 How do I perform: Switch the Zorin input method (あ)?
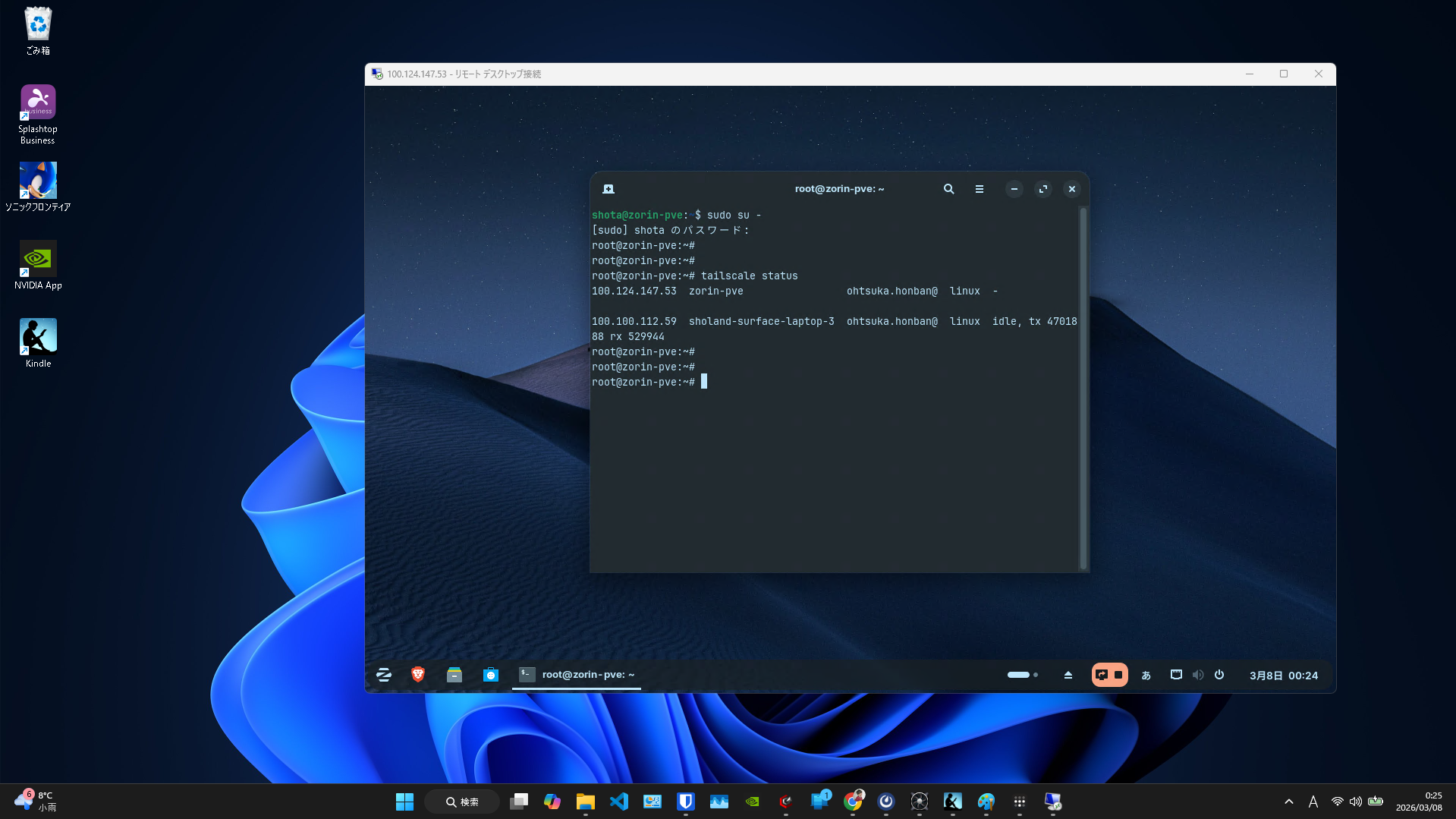click(x=1146, y=675)
